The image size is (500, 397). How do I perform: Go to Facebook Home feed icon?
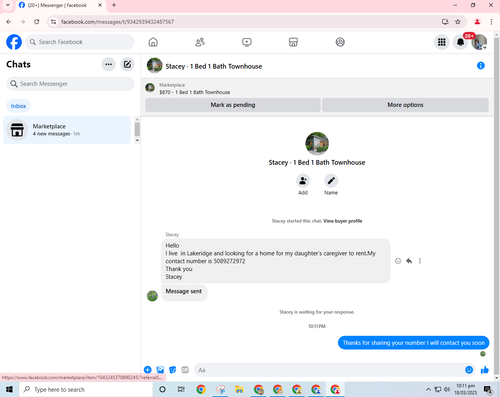coord(153,42)
